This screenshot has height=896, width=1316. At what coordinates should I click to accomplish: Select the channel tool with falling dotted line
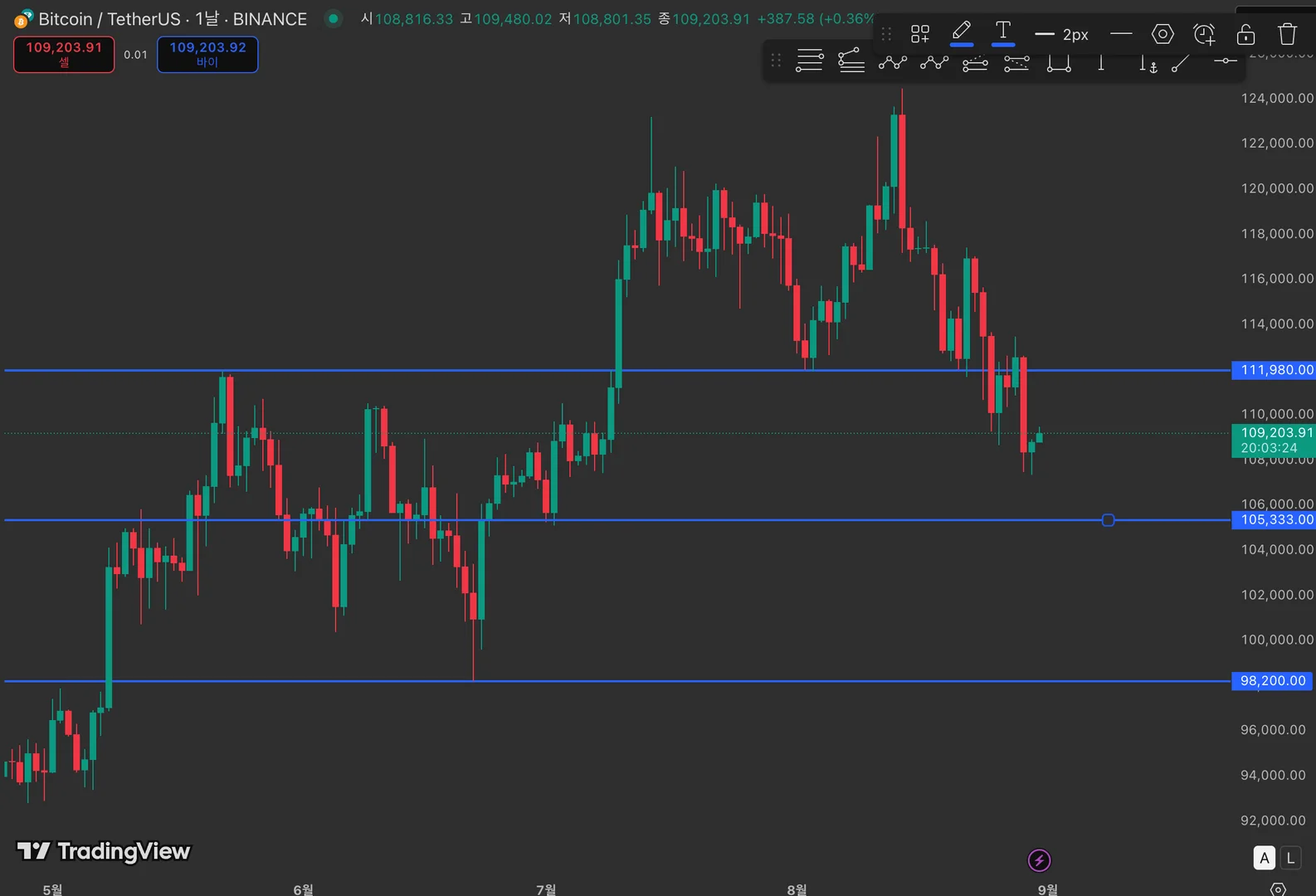coord(1016,63)
